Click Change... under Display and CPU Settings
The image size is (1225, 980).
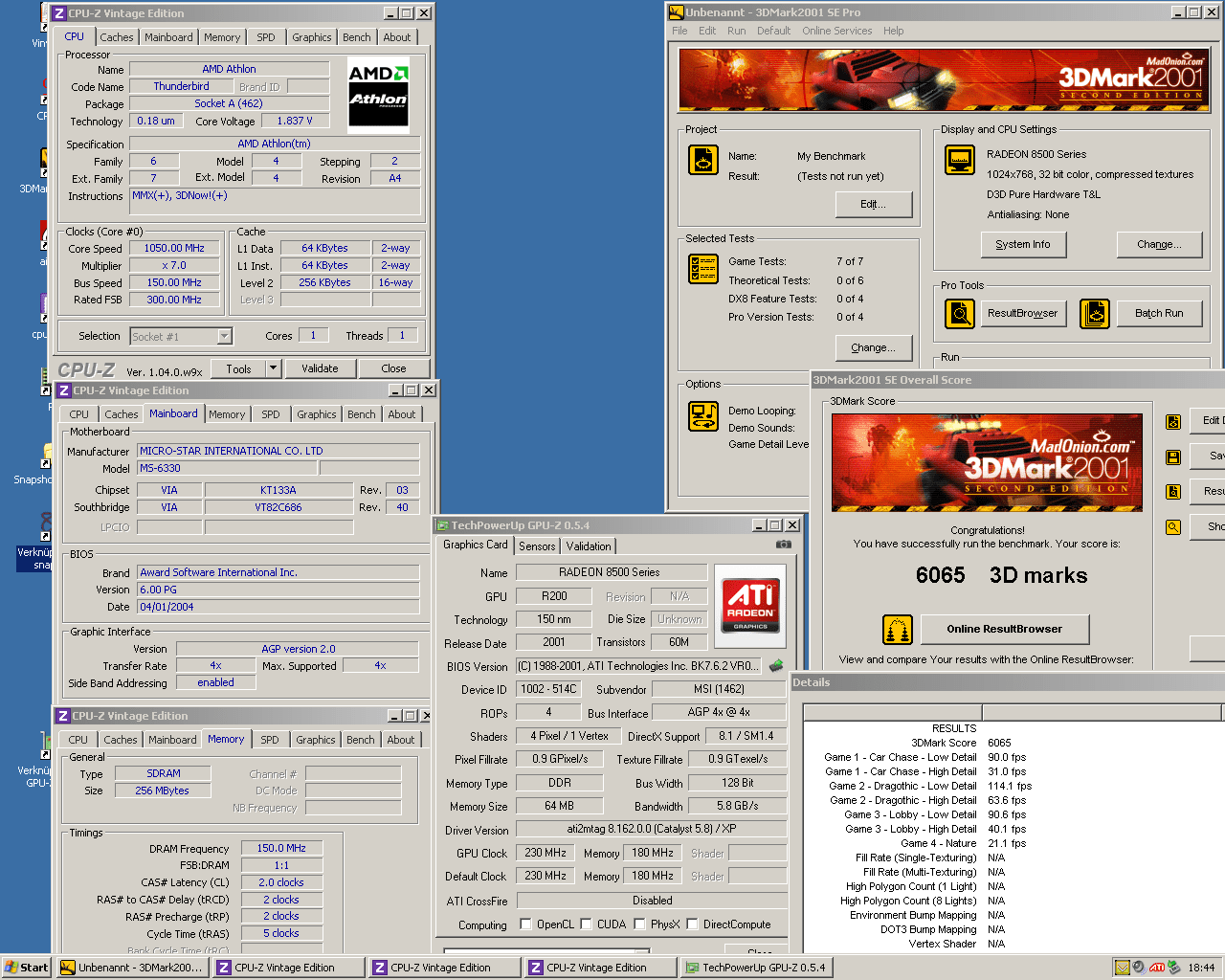tap(1159, 244)
